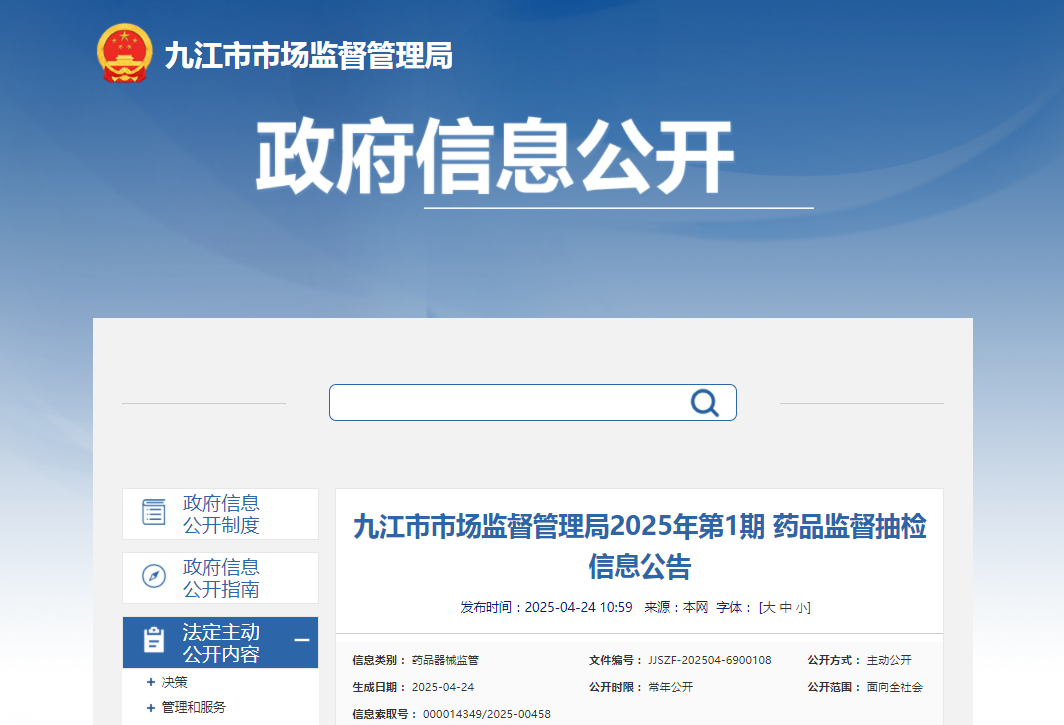The height and width of the screenshot is (725, 1064).
Task: Open the 管理和服务 category link
Action: [193, 707]
